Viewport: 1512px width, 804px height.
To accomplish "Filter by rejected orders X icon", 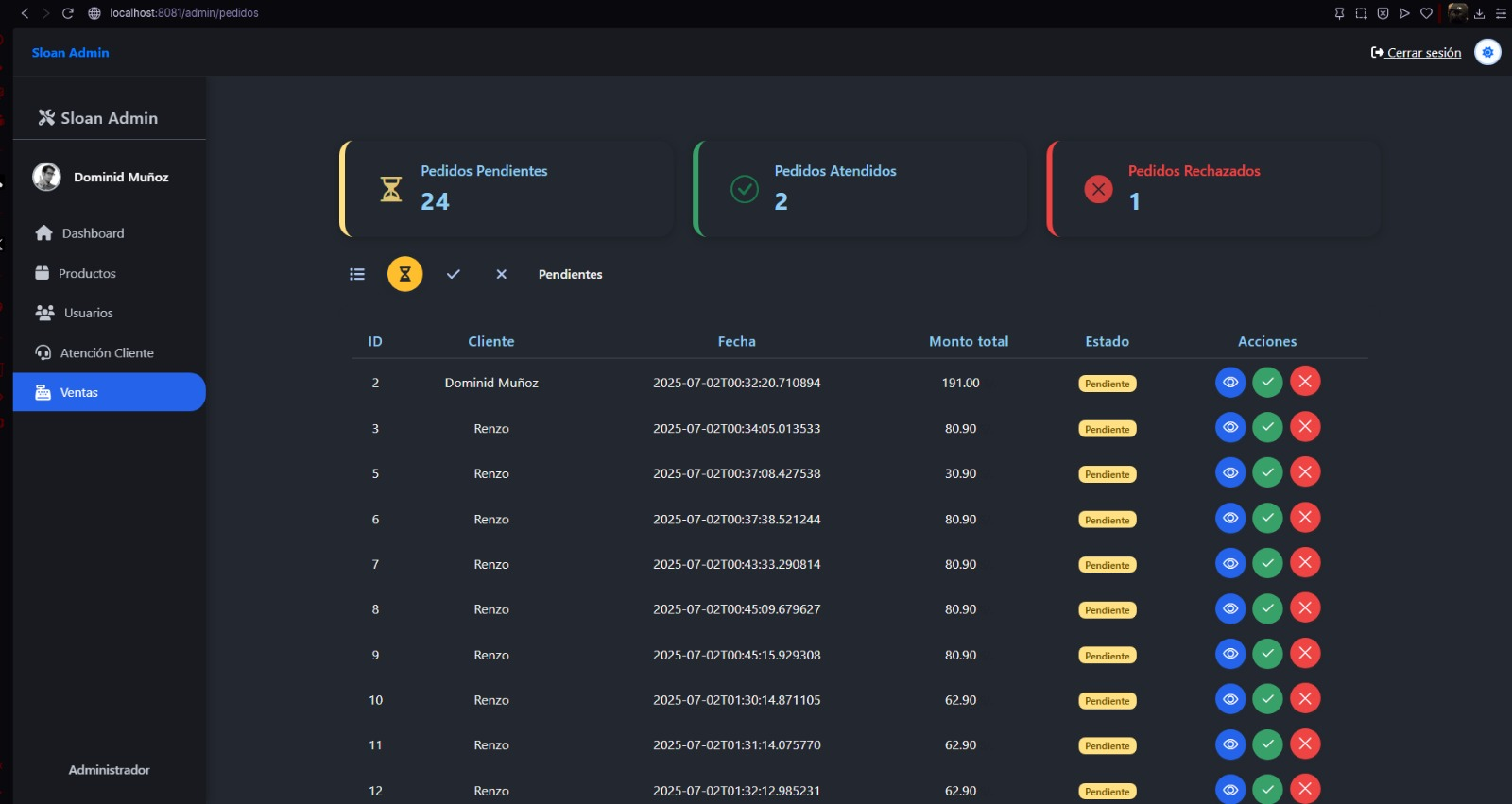I will [x=502, y=274].
